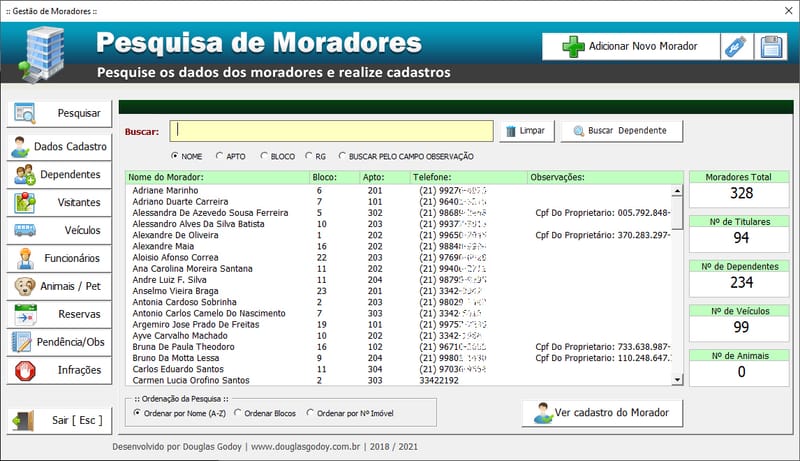Go to the Dependentes section
Screen dimensions: 800x461
click(59, 175)
